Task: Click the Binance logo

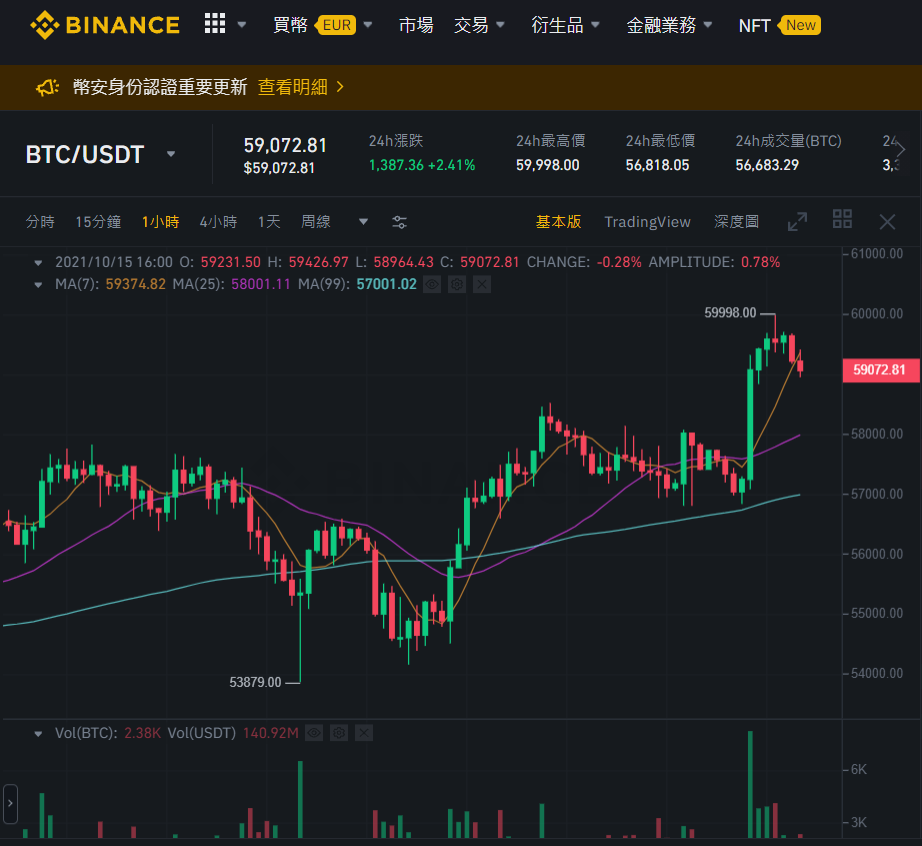Action: click(105, 25)
